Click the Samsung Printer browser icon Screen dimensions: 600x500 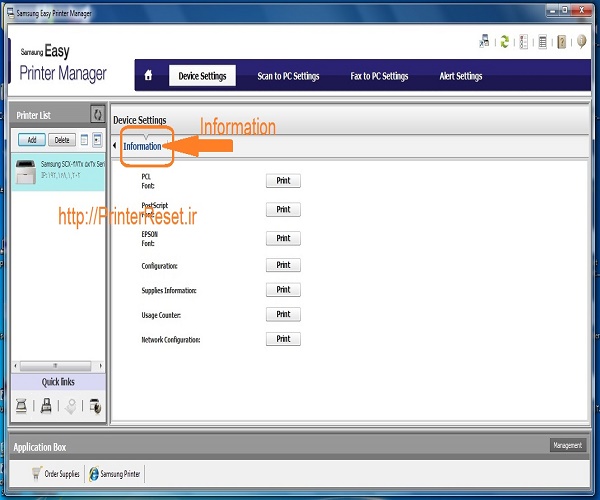coord(93,474)
